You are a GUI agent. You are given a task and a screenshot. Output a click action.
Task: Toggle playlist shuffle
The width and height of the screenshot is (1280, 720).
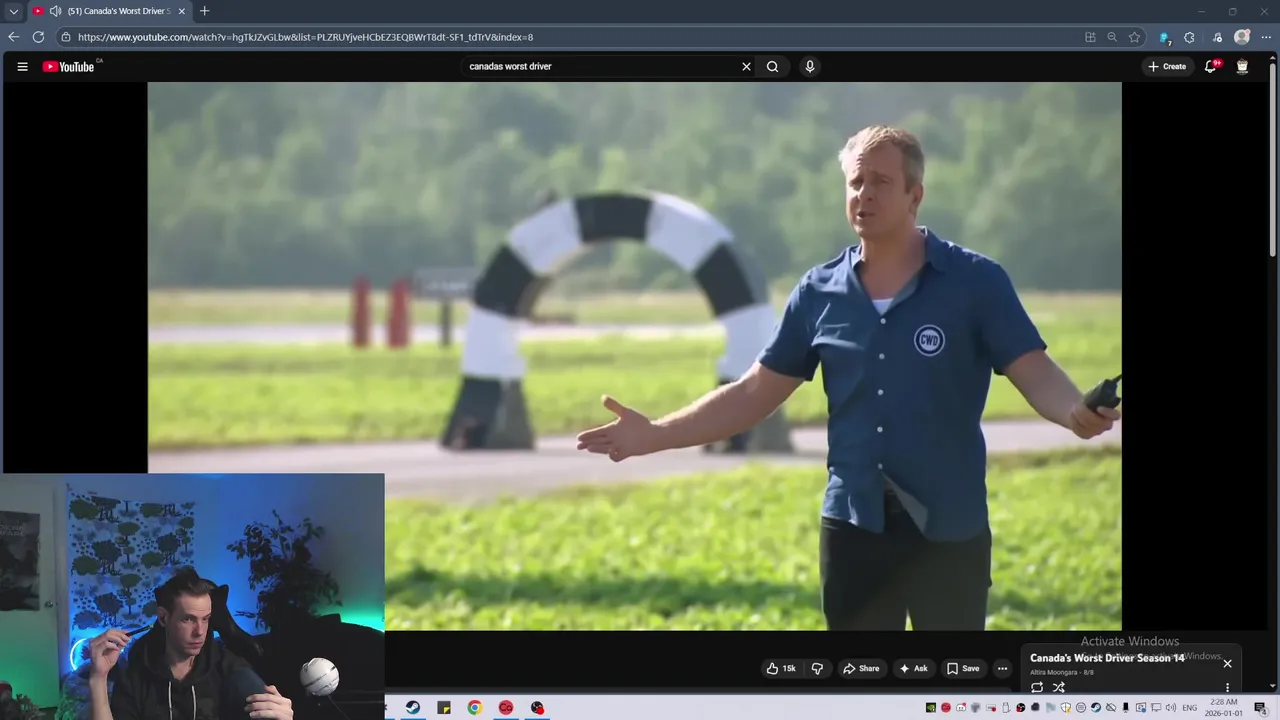(x=1059, y=687)
